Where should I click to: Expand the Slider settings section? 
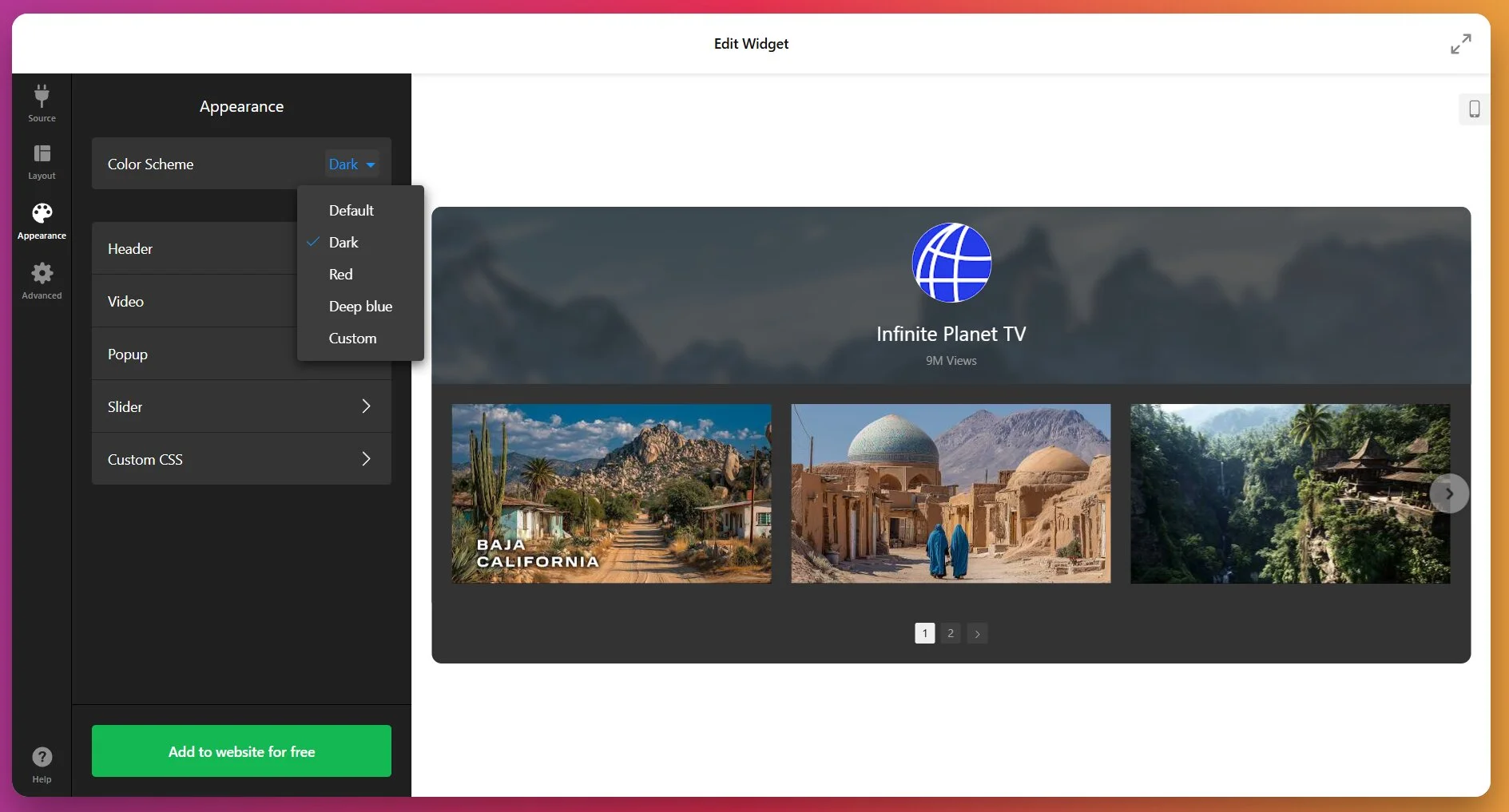point(240,406)
